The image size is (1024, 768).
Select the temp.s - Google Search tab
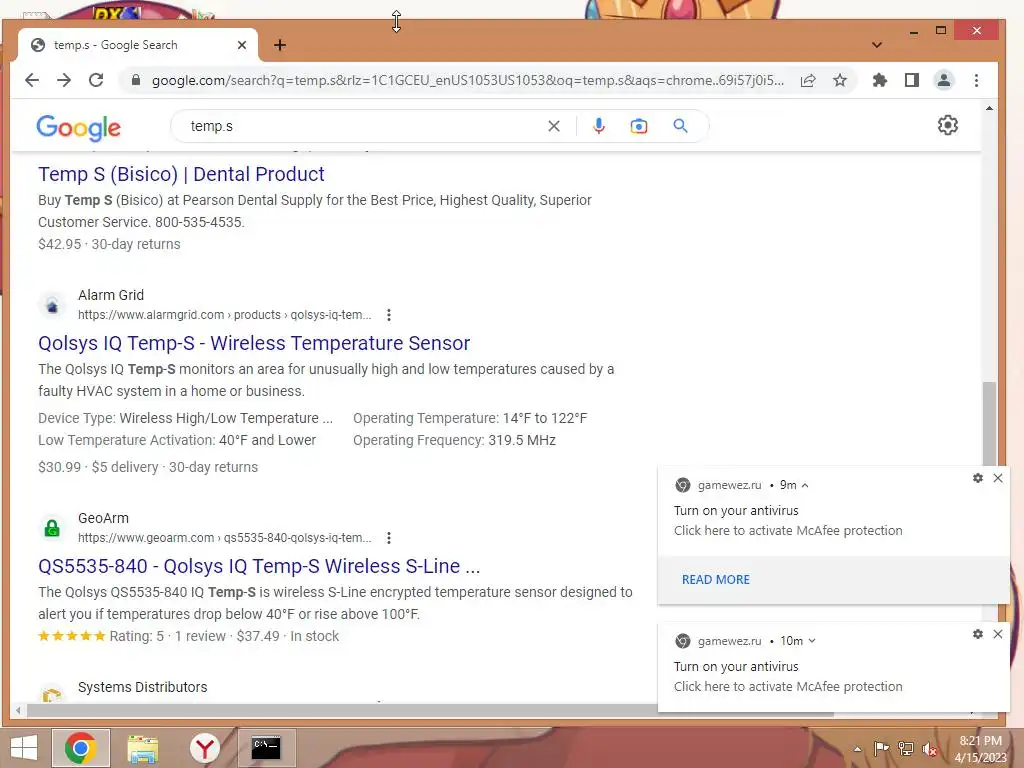[x=137, y=45]
